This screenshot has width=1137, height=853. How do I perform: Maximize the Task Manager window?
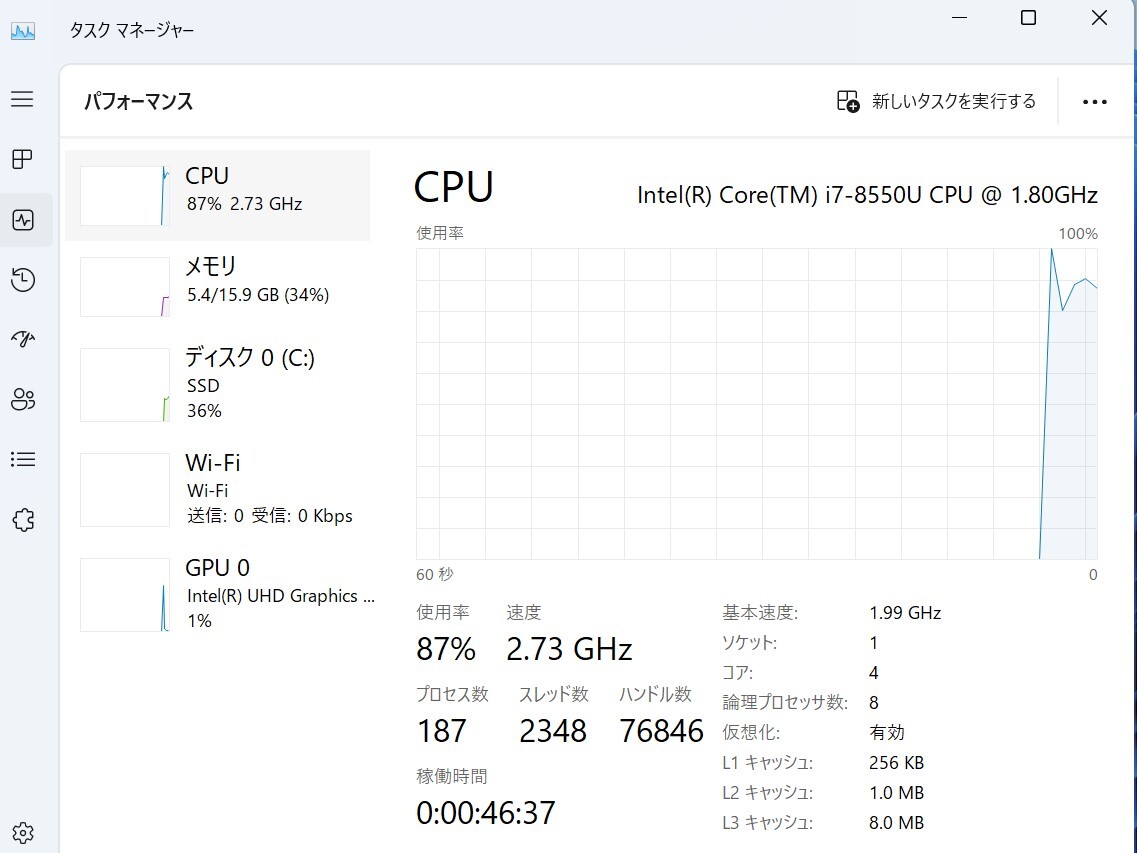coord(1028,18)
